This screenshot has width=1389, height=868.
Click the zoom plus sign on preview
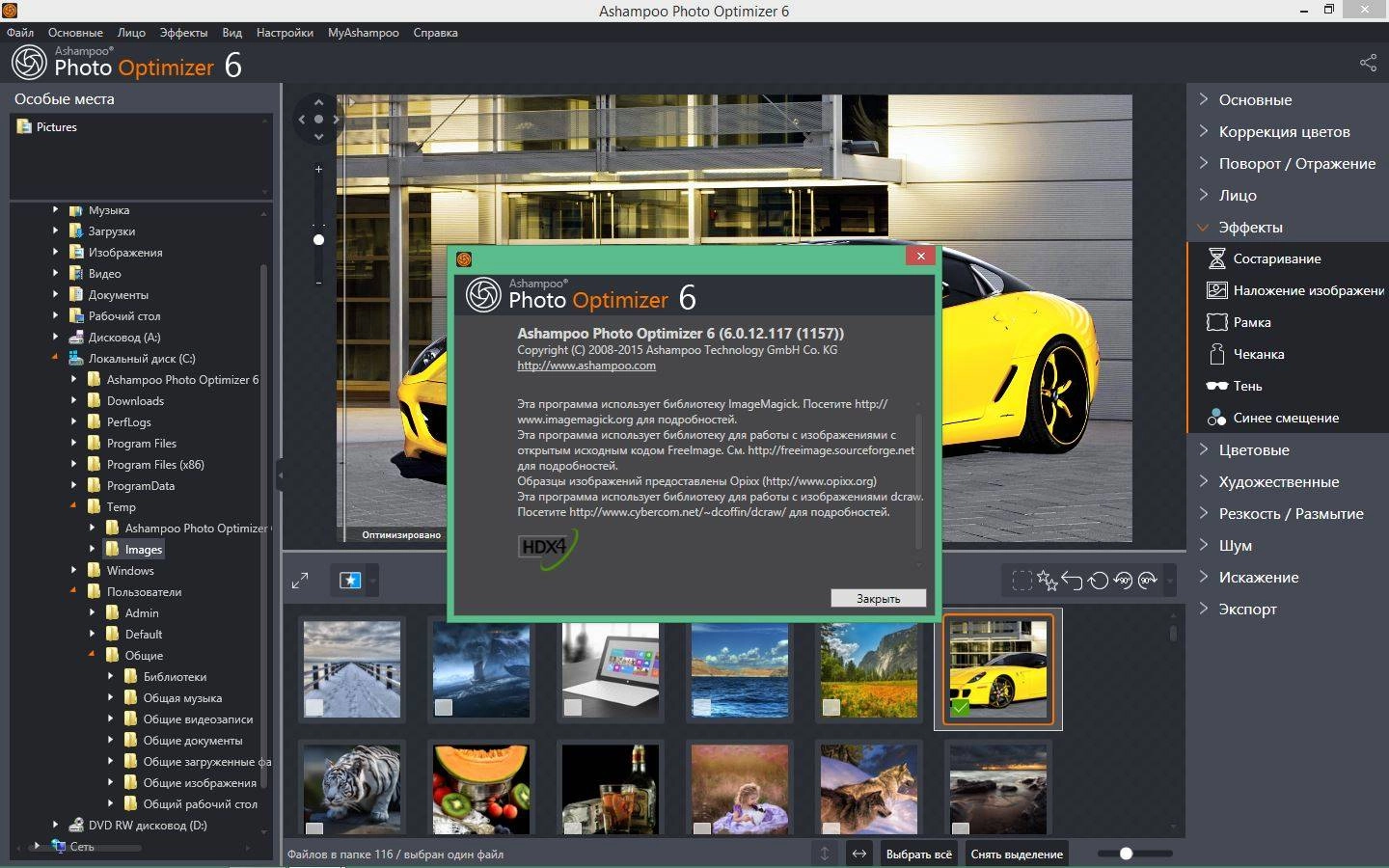pos(318,170)
